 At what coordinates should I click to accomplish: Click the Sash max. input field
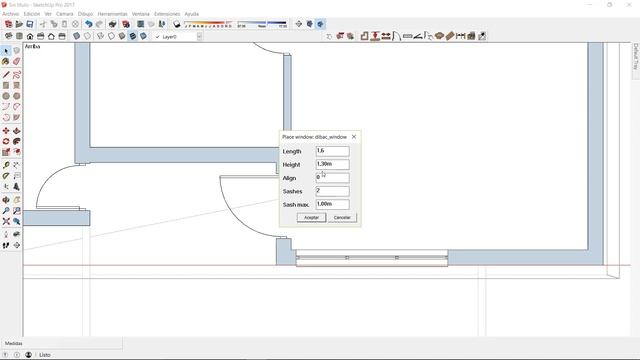coord(332,204)
